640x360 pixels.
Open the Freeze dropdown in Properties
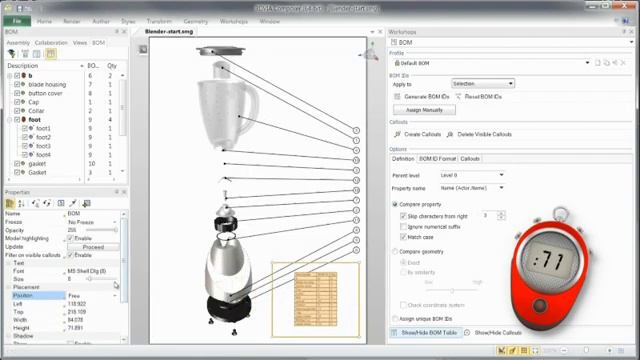tap(115, 222)
